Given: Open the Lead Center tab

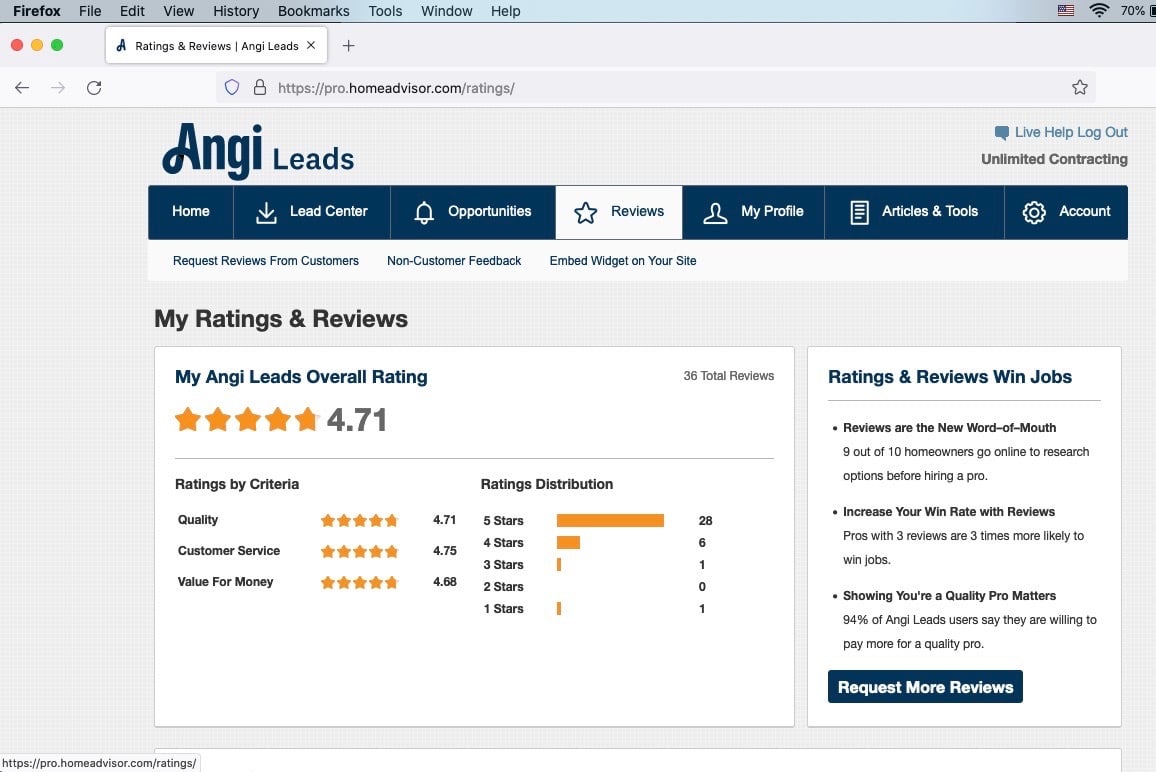Looking at the screenshot, I should (312, 212).
